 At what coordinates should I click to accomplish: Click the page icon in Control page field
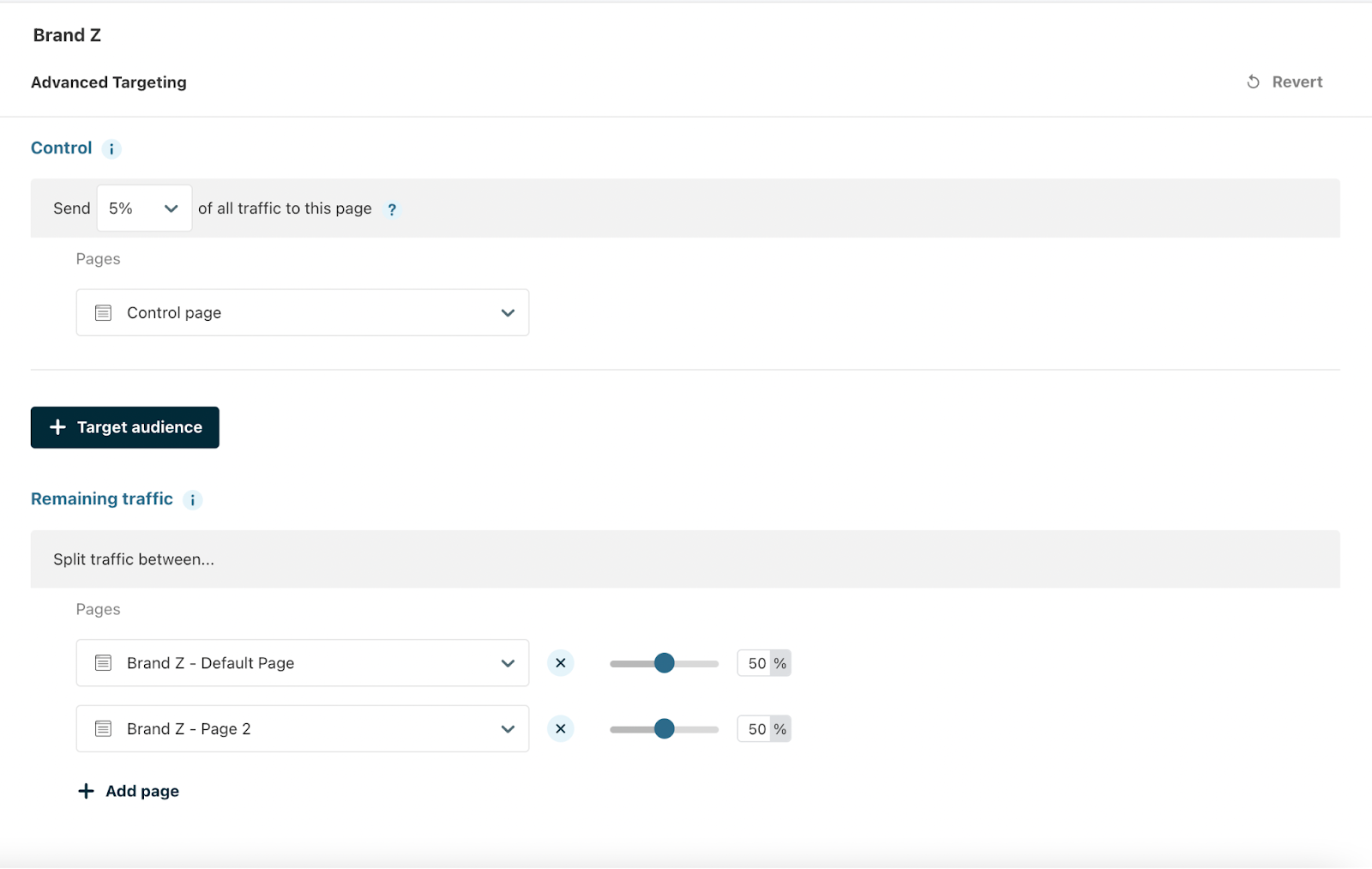pyautogui.click(x=104, y=313)
